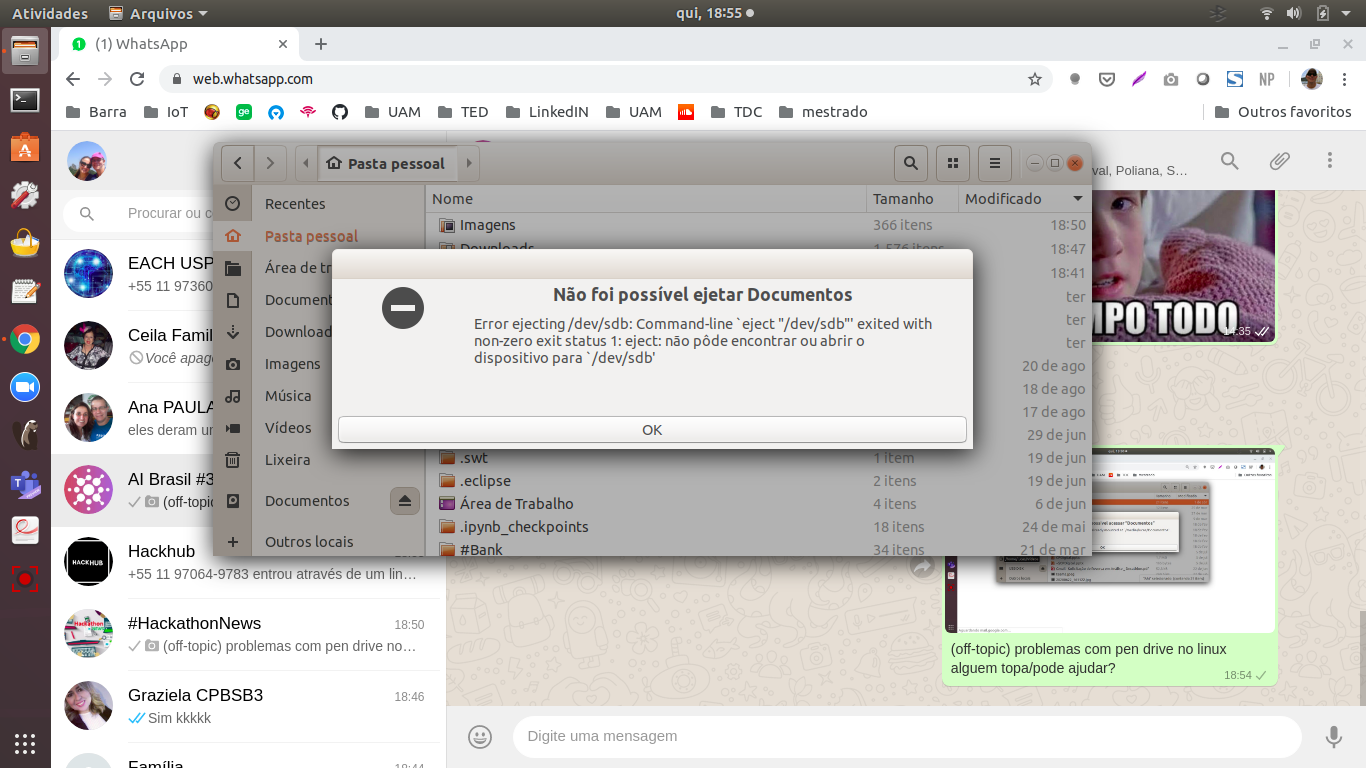1366x768 pixels.
Task: Forward the image with arrow button
Action: pos(921,567)
